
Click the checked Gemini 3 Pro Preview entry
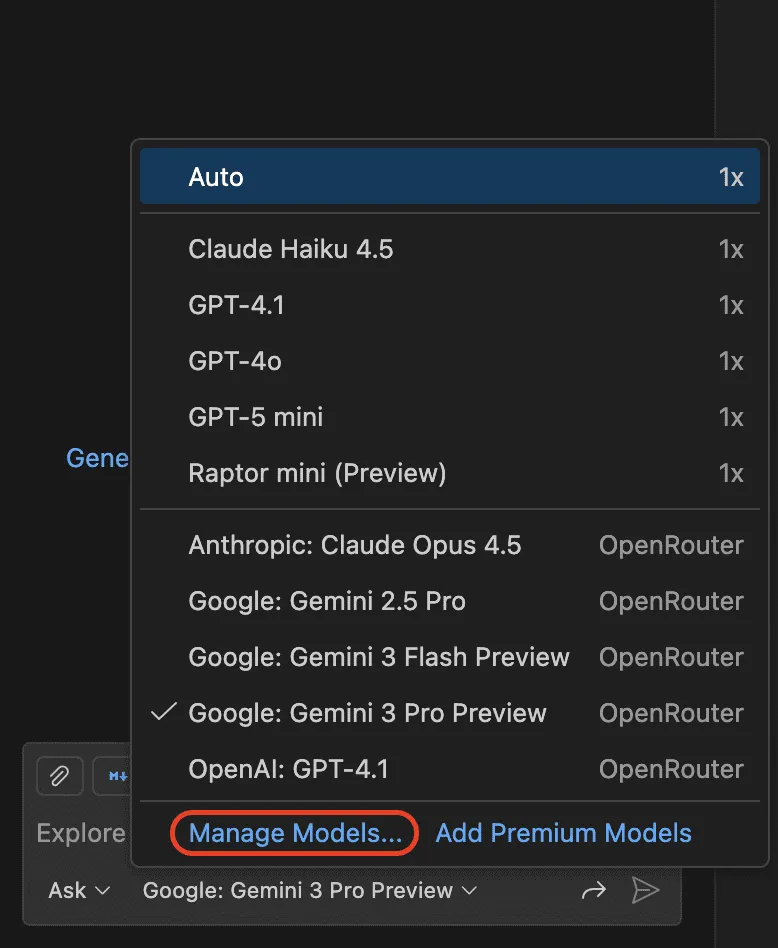tap(449, 713)
